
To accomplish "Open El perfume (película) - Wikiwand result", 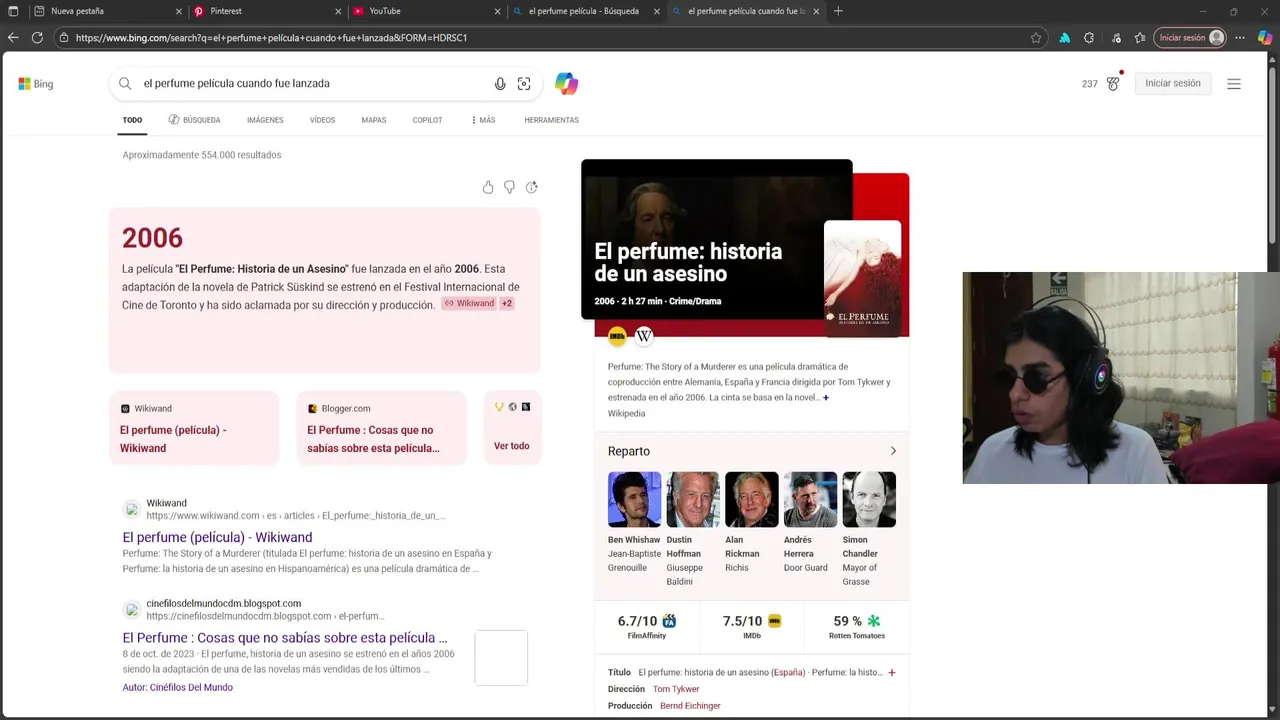I will pyautogui.click(x=217, y=537).
